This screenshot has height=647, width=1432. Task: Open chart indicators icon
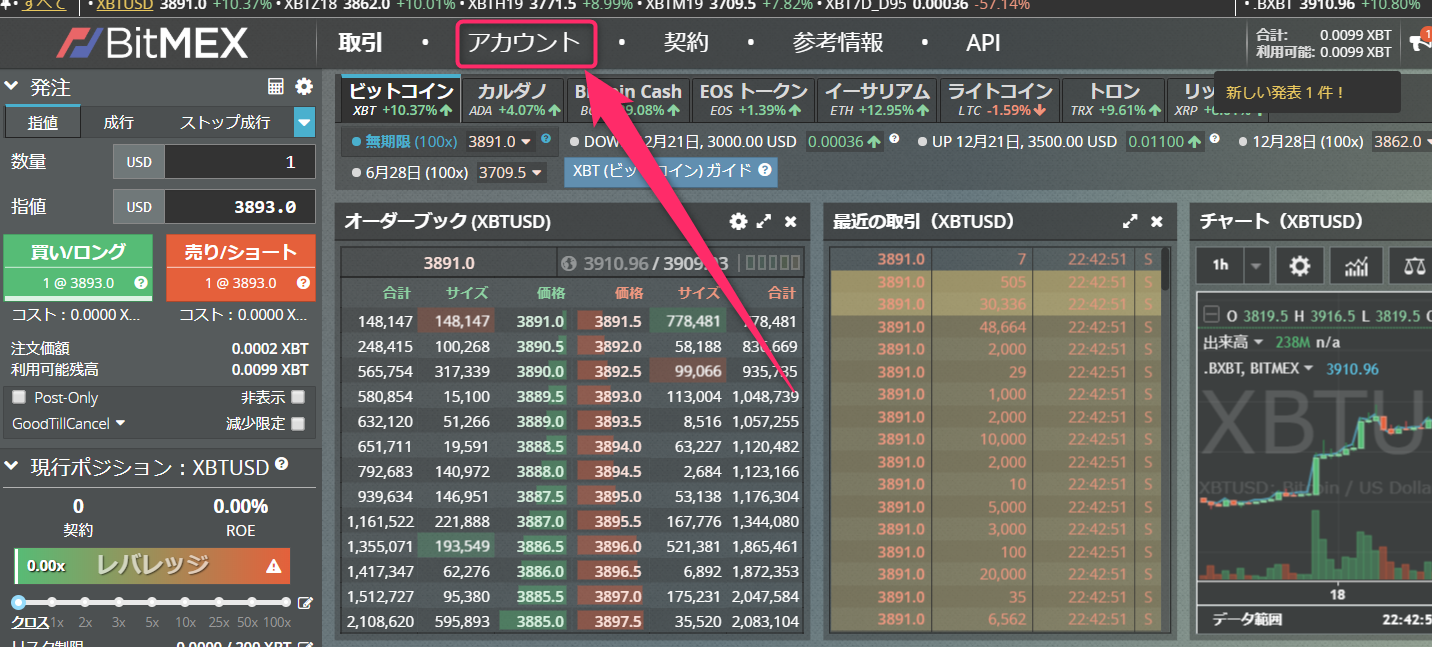[x=1356, y=266]
